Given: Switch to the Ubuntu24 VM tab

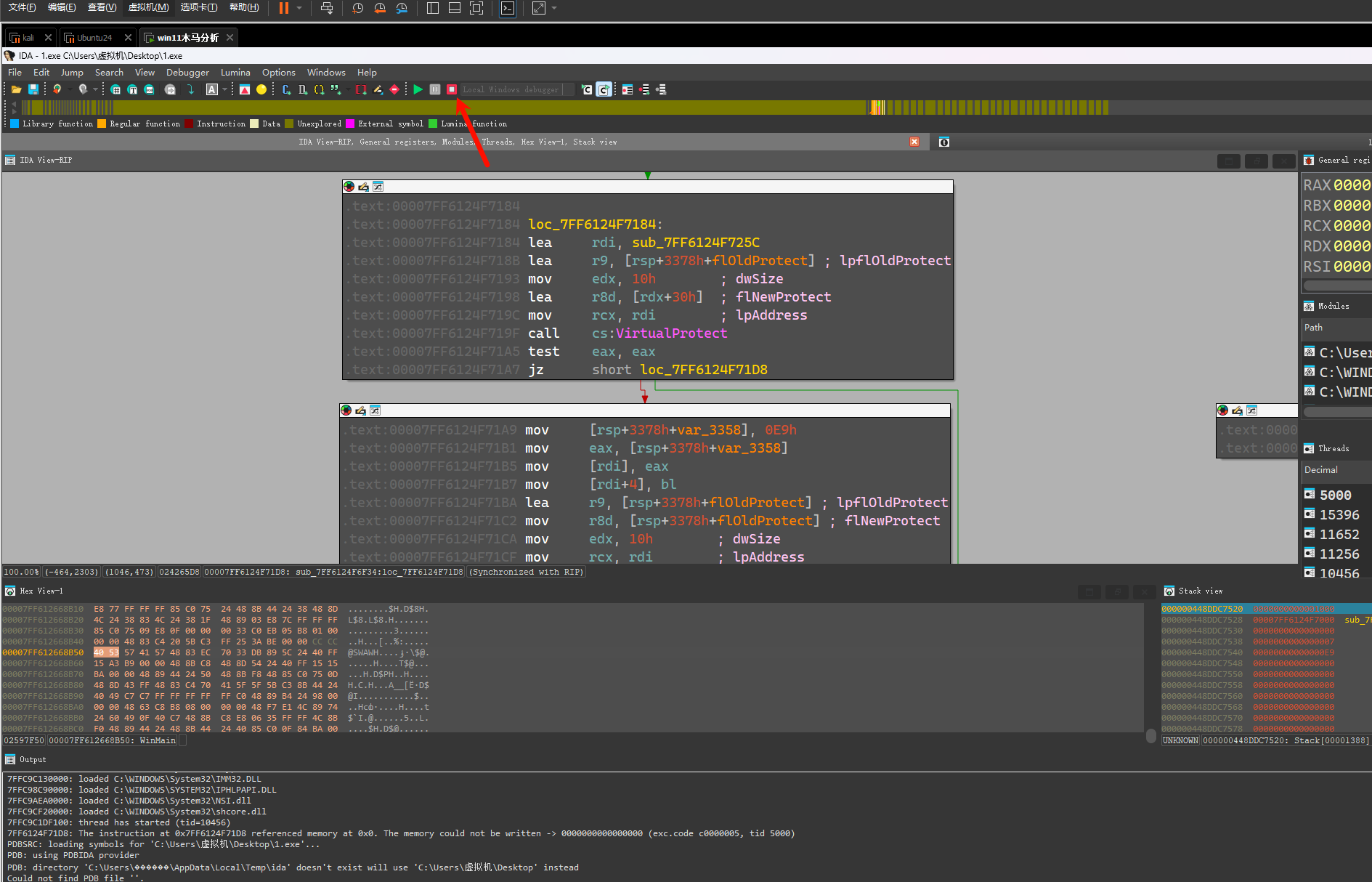Looking at the screenshot, I should click(94, 38).
